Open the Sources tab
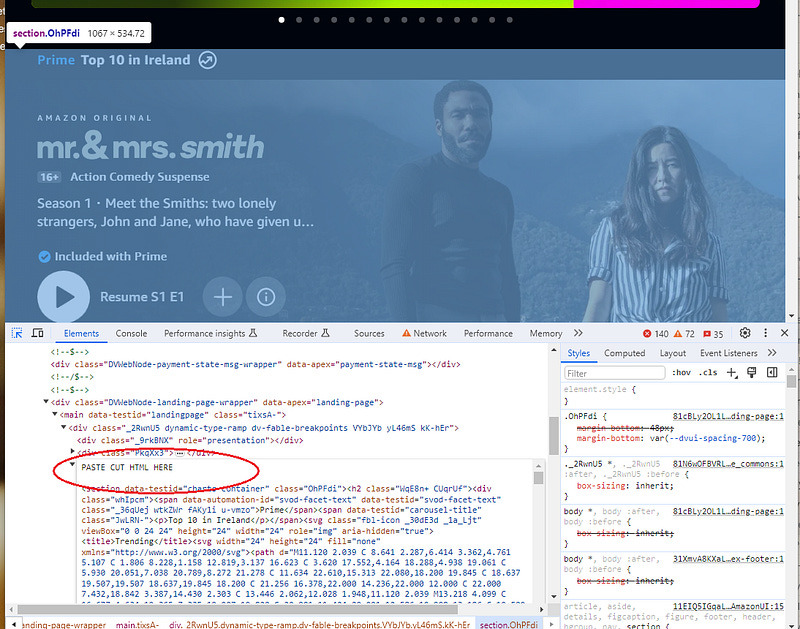The width and height of the screenshot is (800, 629). pyautogui.click(x=369, y=334)
